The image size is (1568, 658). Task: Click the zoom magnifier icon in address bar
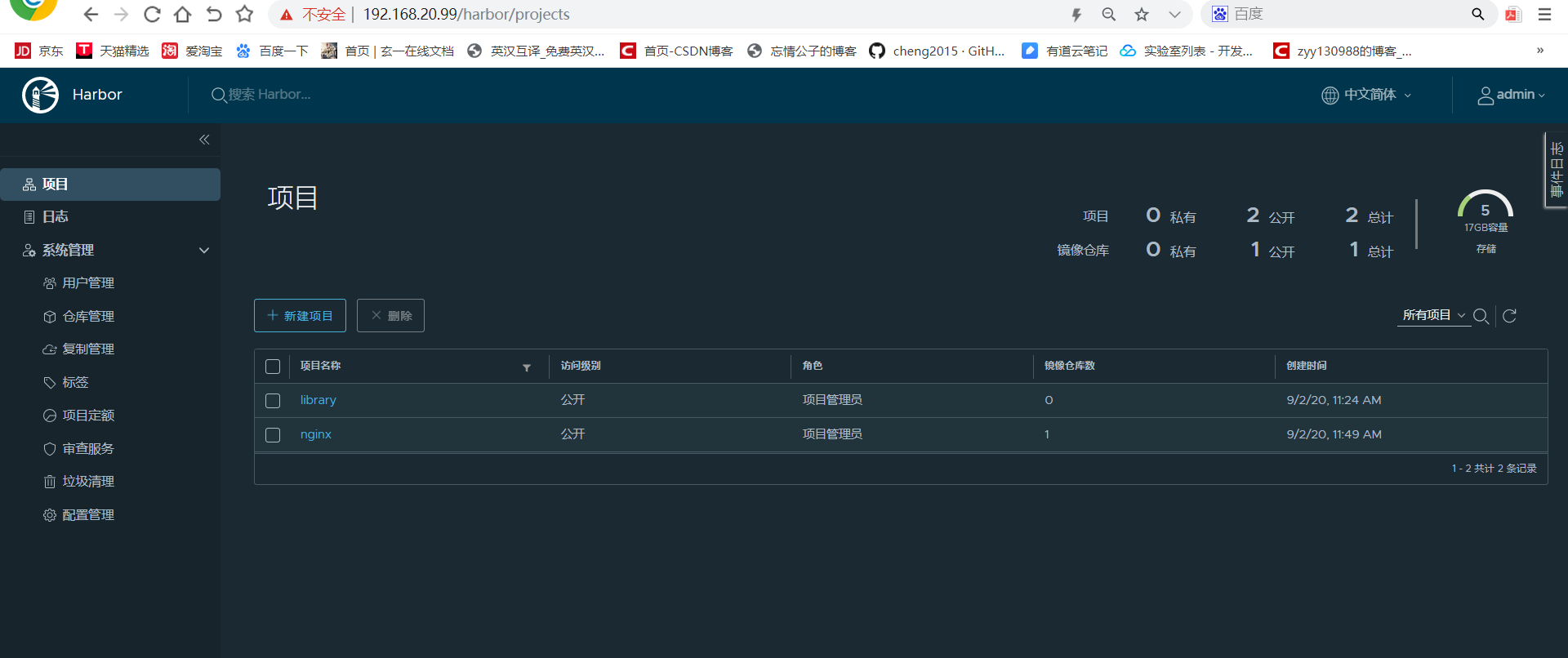point(1109,15)
